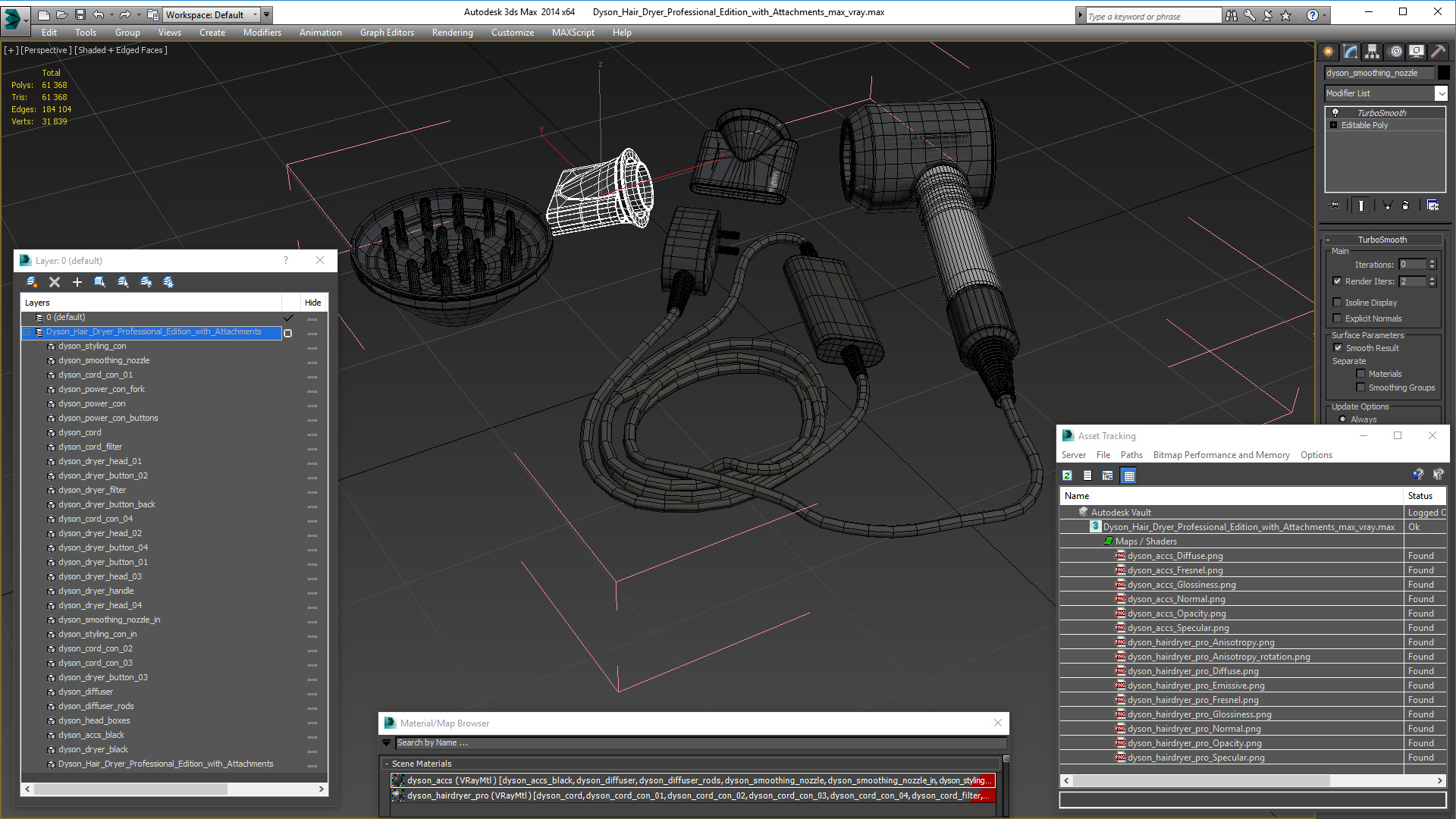Expand the Editable Poly plus sign in stack

(x=1333, y=125)
